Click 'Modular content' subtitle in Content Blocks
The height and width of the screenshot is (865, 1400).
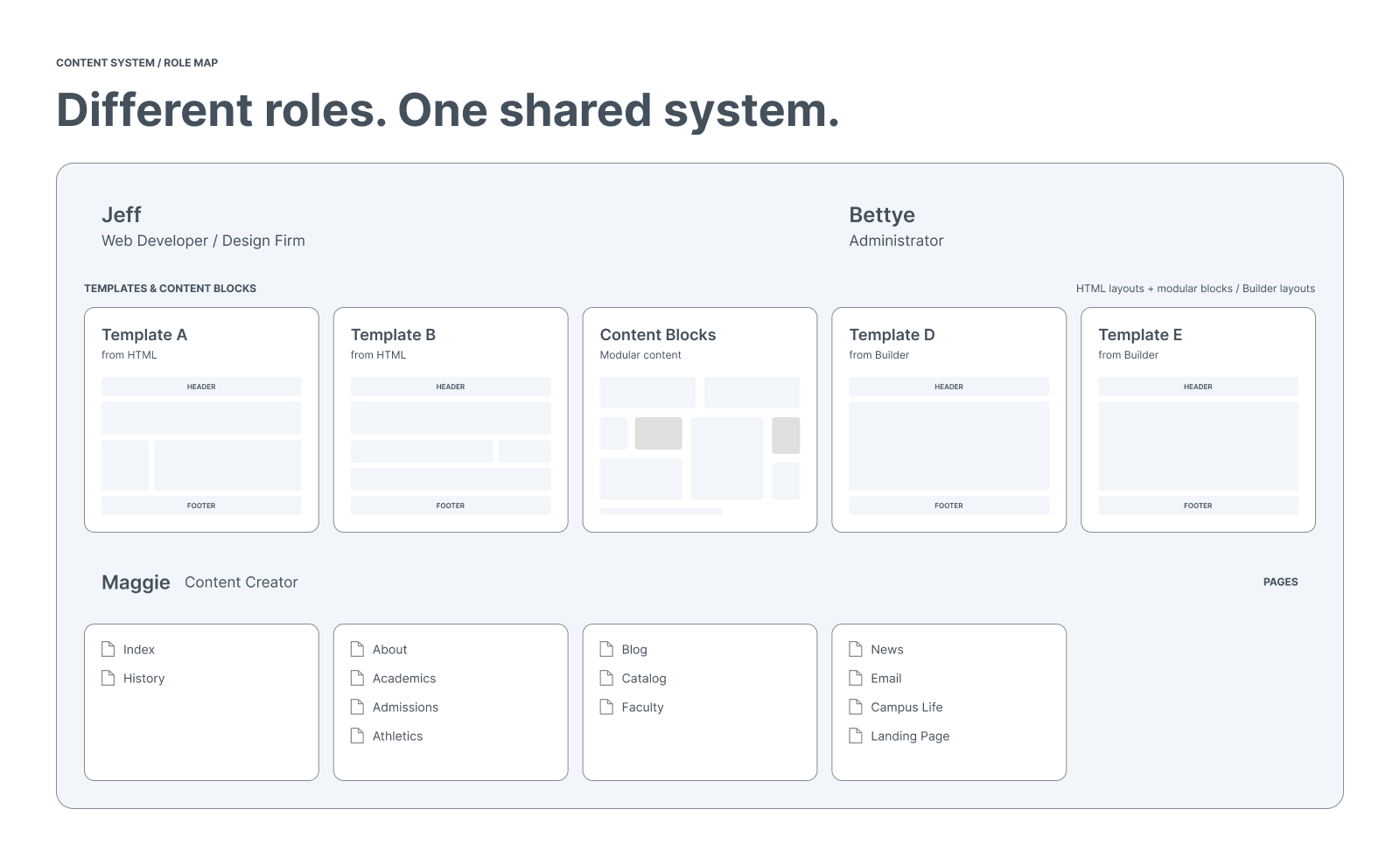[x=640, y=355]
